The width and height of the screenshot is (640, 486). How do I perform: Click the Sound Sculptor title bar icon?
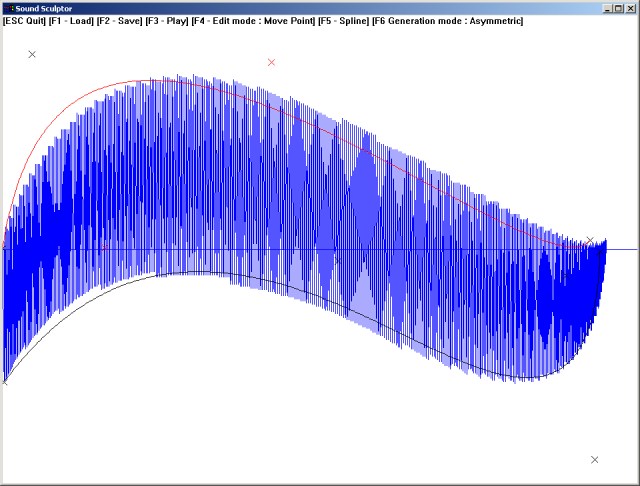[x=9, y=8]
